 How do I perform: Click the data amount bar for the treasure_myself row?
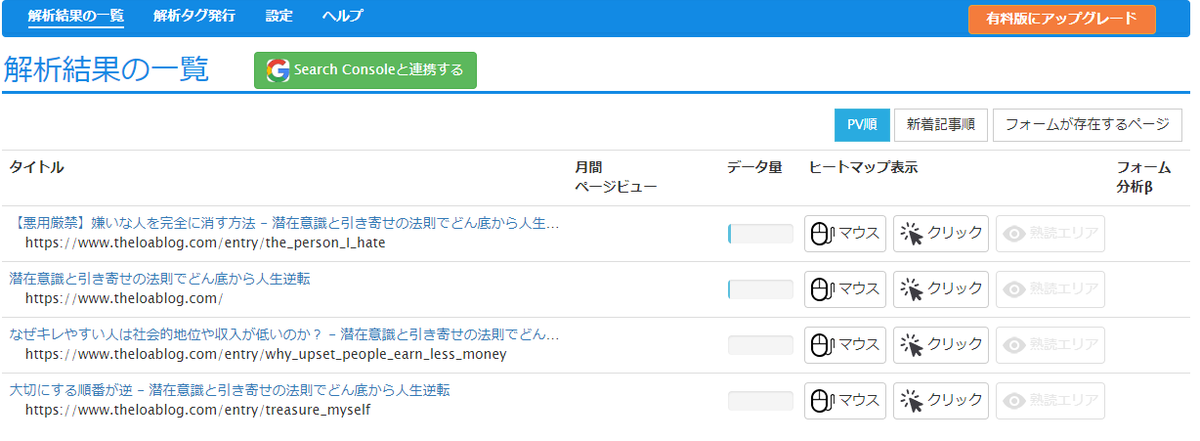coord(760,400)
